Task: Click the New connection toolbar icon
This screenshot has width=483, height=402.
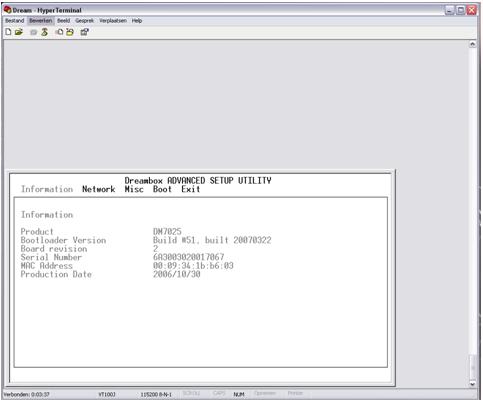Action: (8, 32)
